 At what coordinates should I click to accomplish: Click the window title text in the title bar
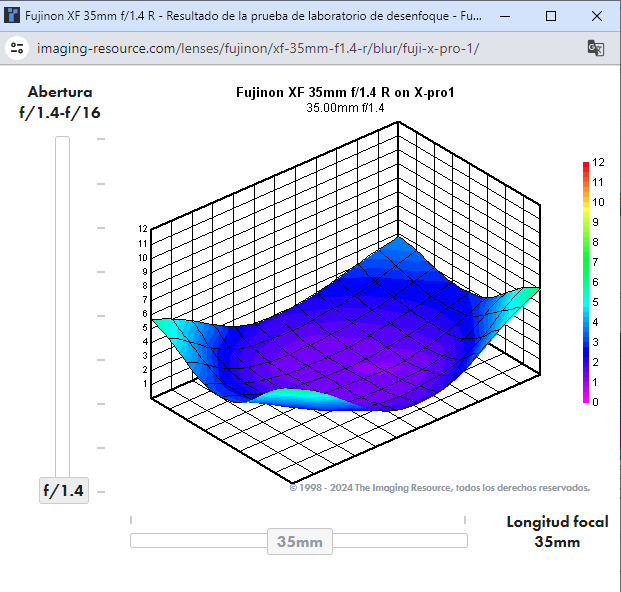[253, 16]
